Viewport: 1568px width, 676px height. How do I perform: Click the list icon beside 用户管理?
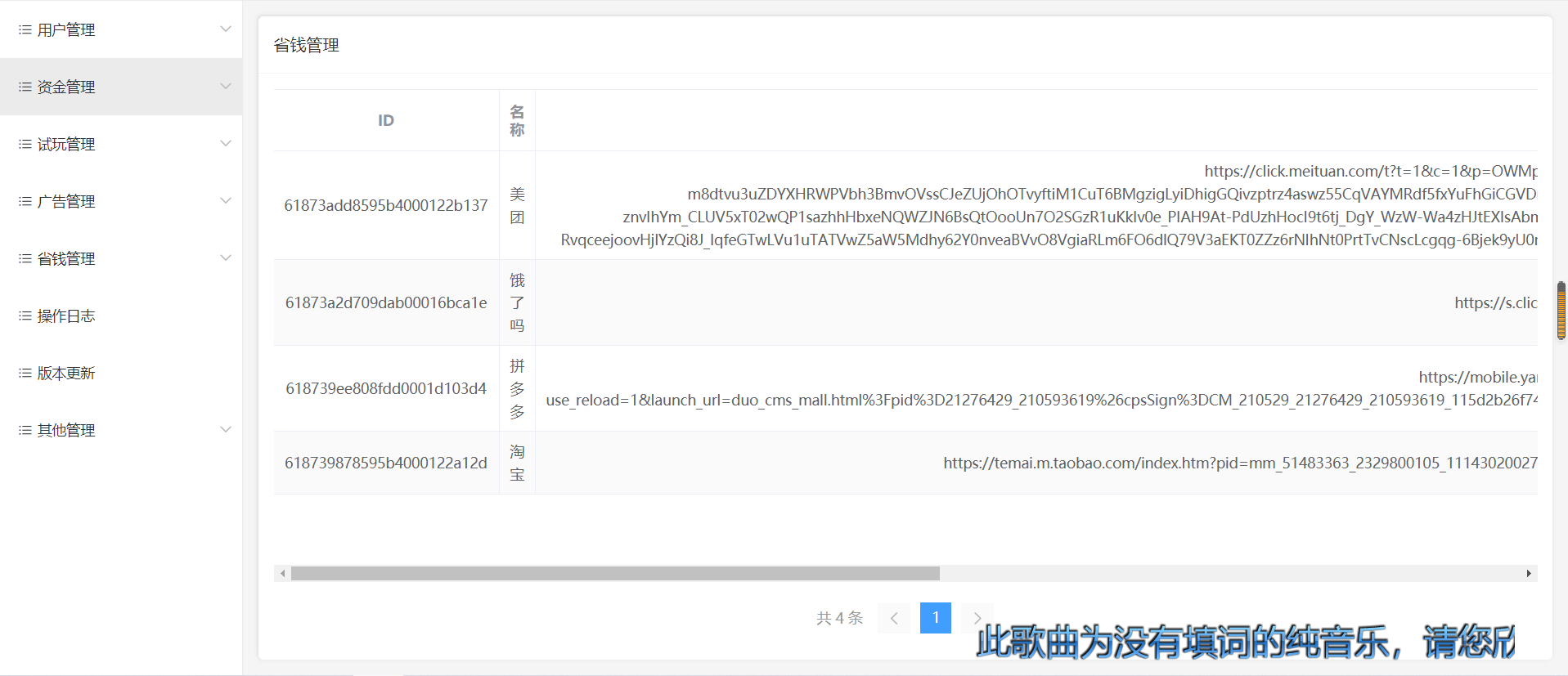(25, 30)
